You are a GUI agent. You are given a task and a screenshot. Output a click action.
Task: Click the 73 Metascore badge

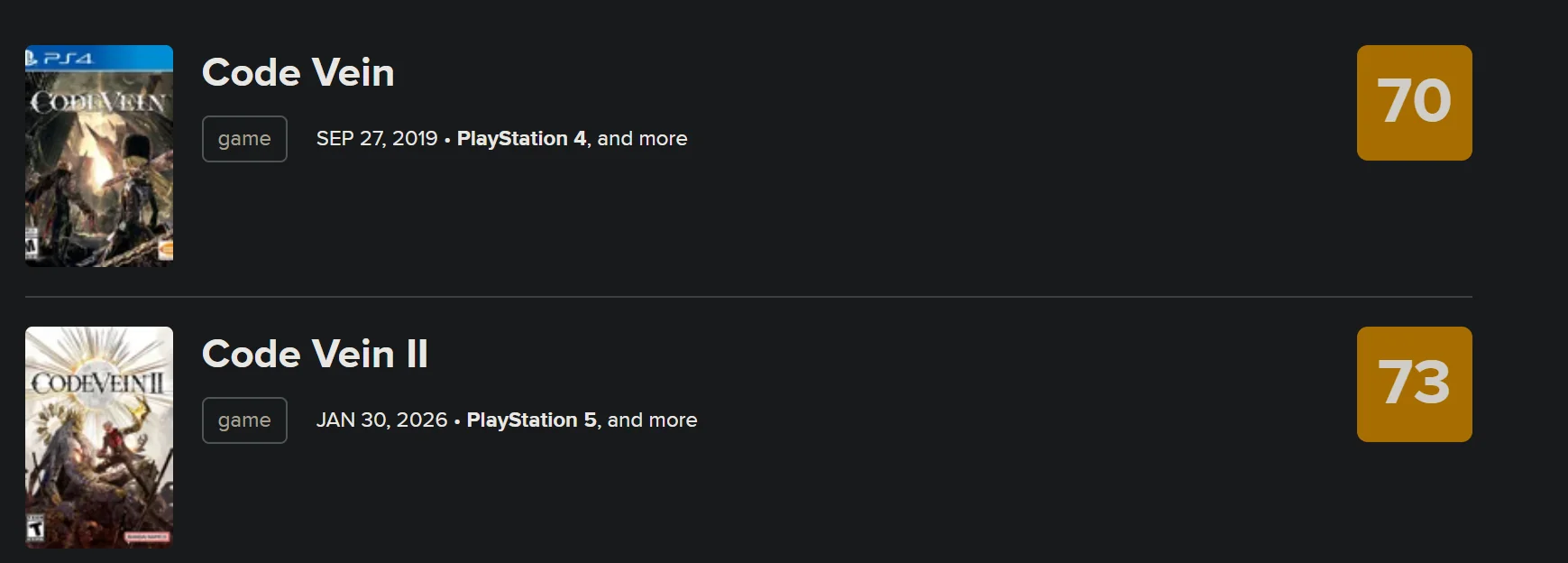pyautogui.click(x=1414, y=384)
